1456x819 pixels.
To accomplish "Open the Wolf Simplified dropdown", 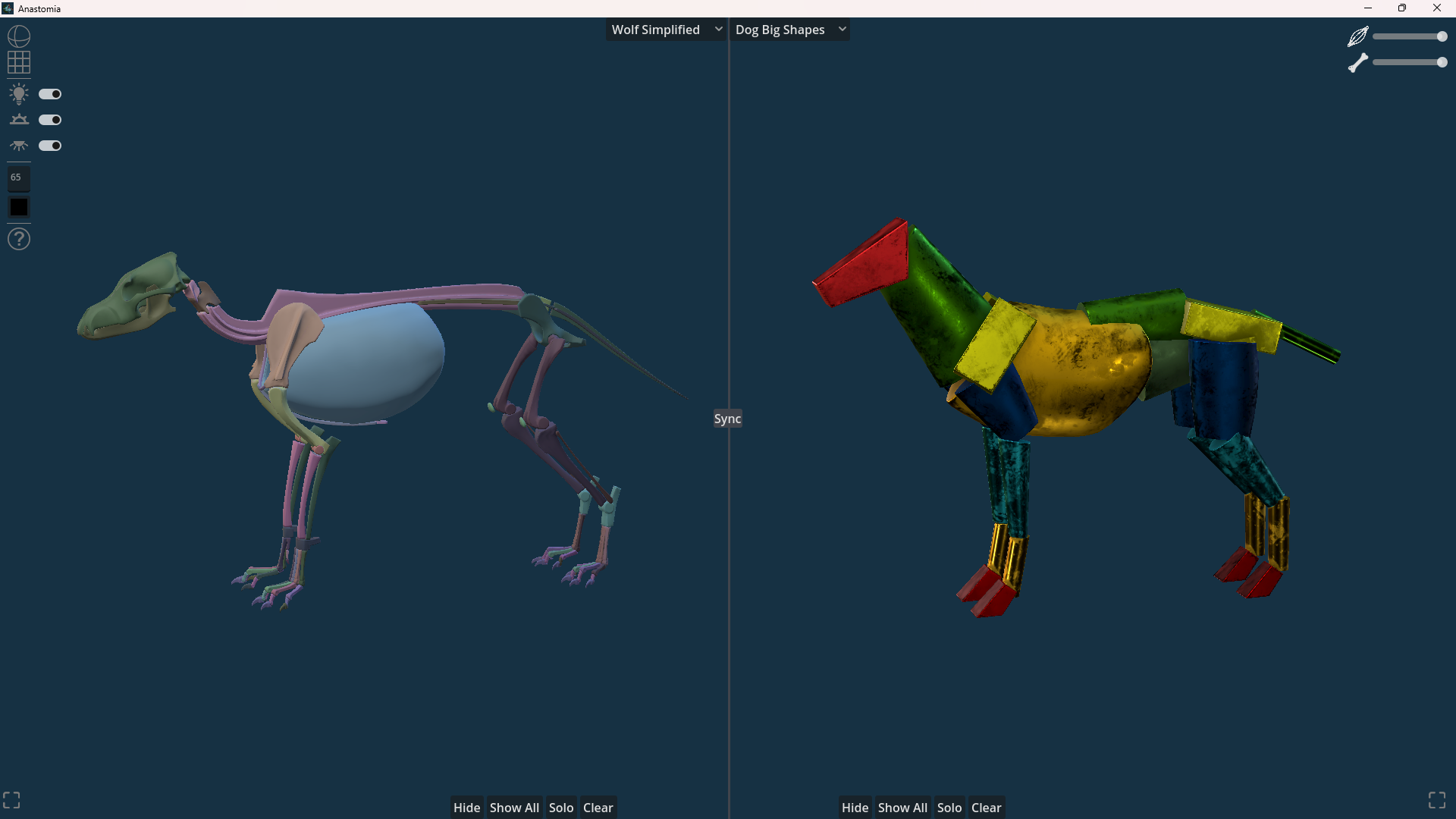I will coord(667,30).
